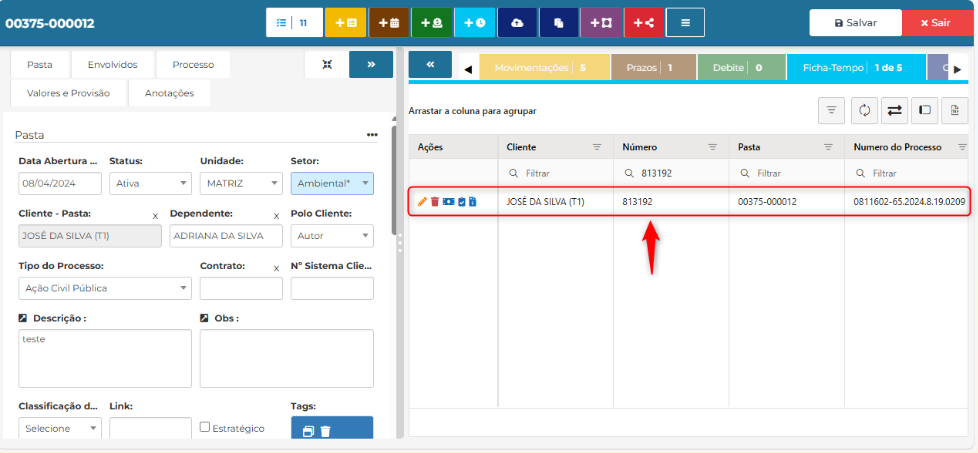Image resolution: width=978 pixels, height=453 pixels.
Task: Click the Número column filter box with 813192
Action: pos(671,173)
